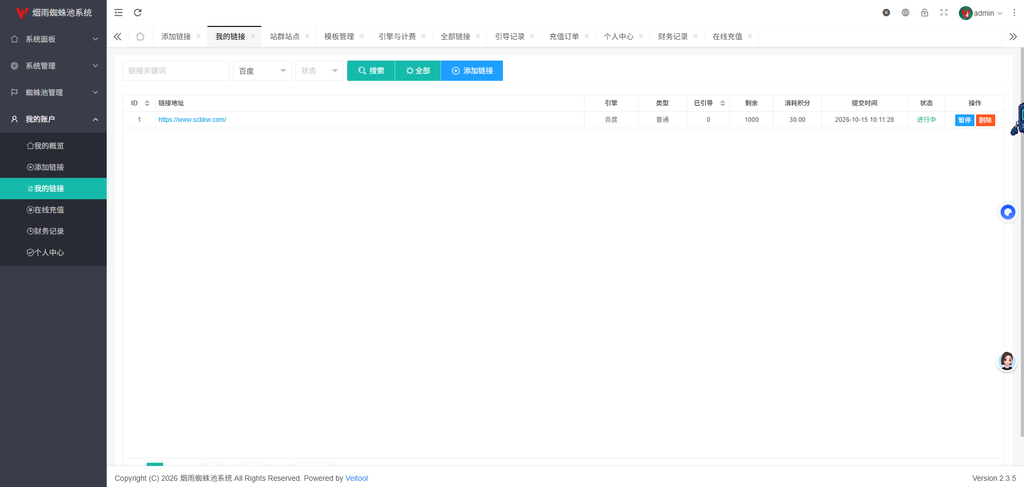Sort the table by 已引导 column

(x=722, y=103)
